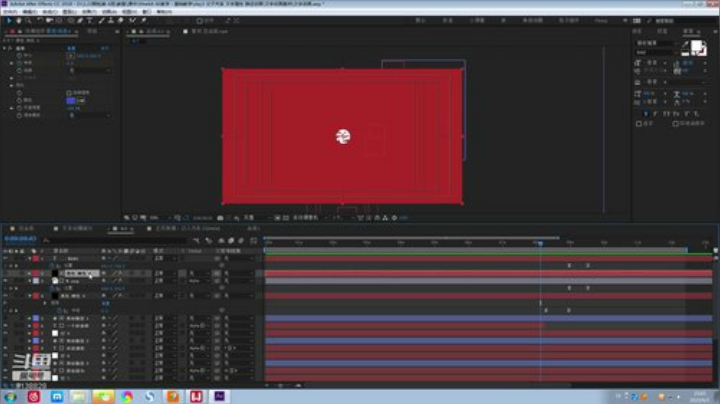Open the blue color swatch in Effect Controls
Viewport: 720px width, 404px height.
(71, 101)
